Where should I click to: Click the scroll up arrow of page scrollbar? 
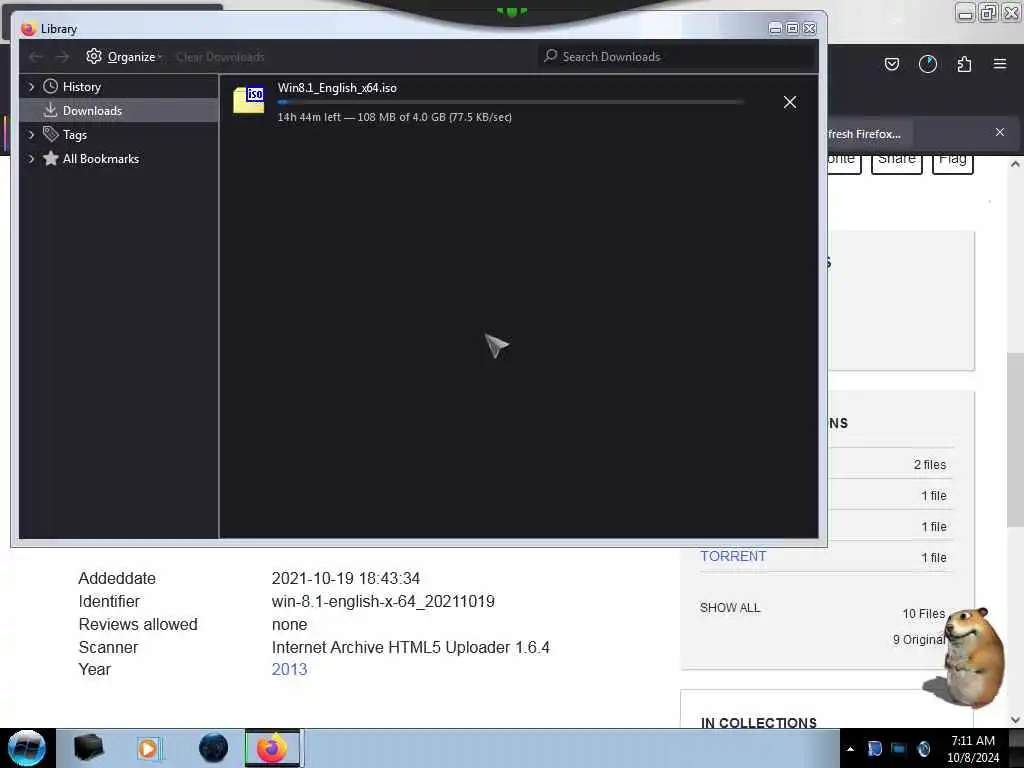(1015, 164)
